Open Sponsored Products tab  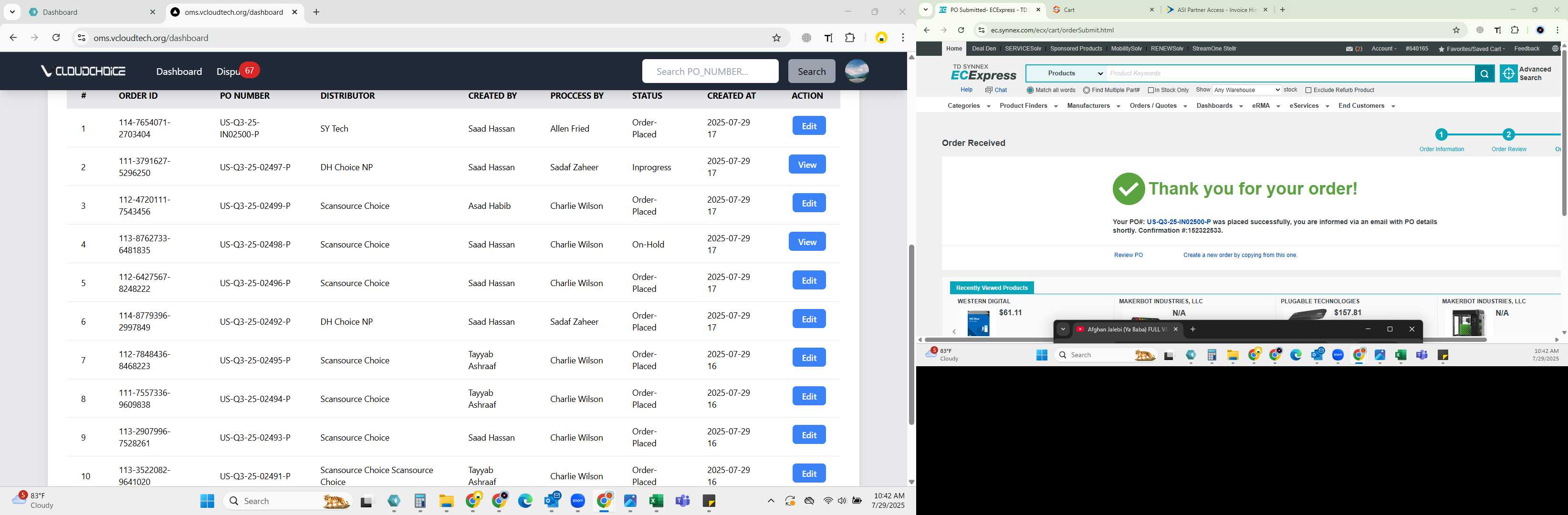(1076, 49)
